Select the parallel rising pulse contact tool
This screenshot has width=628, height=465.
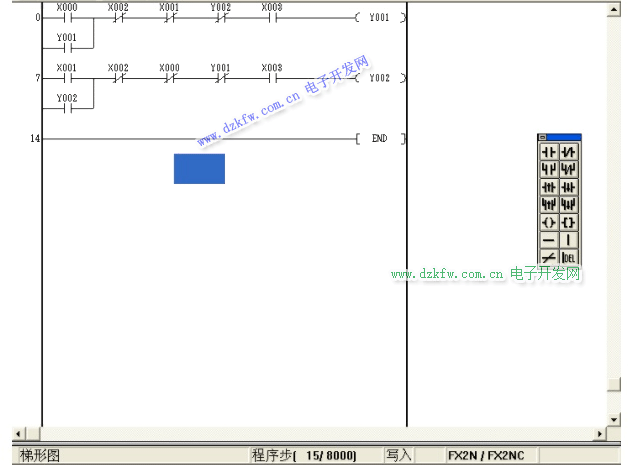(549, 204)
